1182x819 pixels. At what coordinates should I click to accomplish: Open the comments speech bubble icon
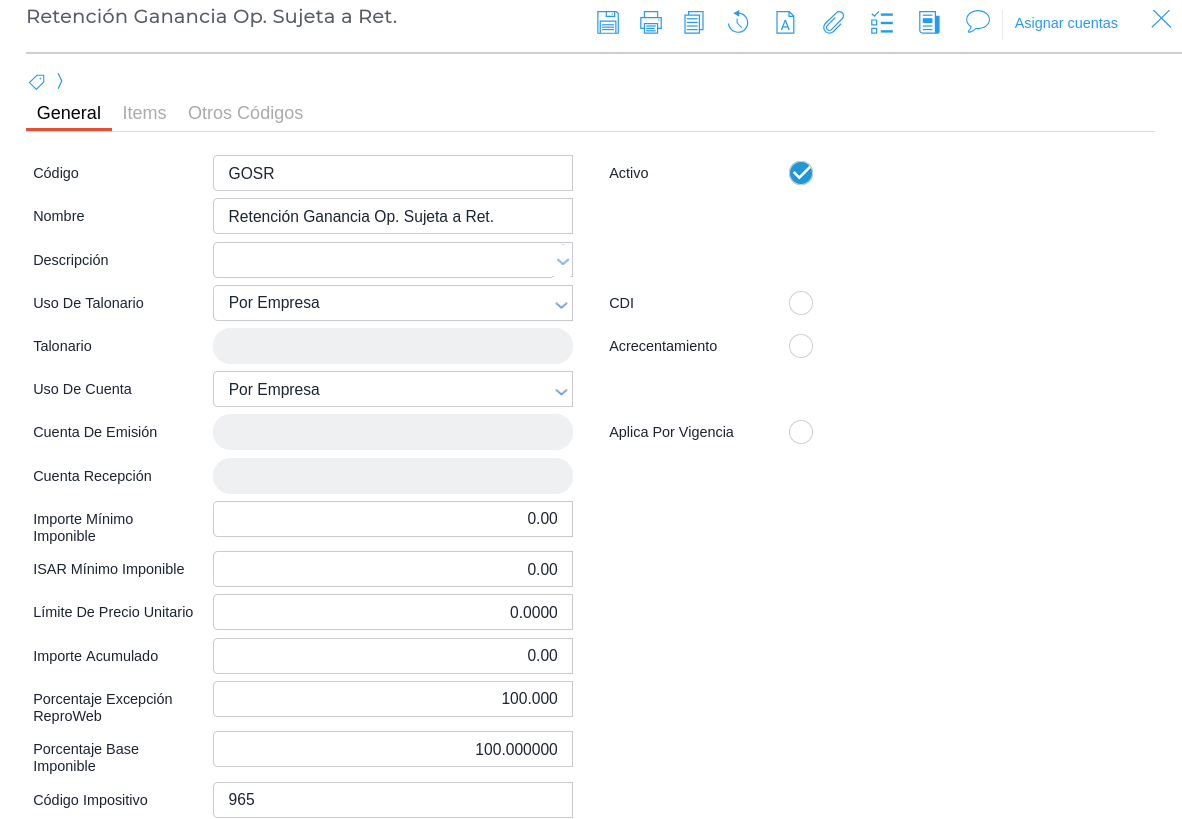(x=977, y=22)
